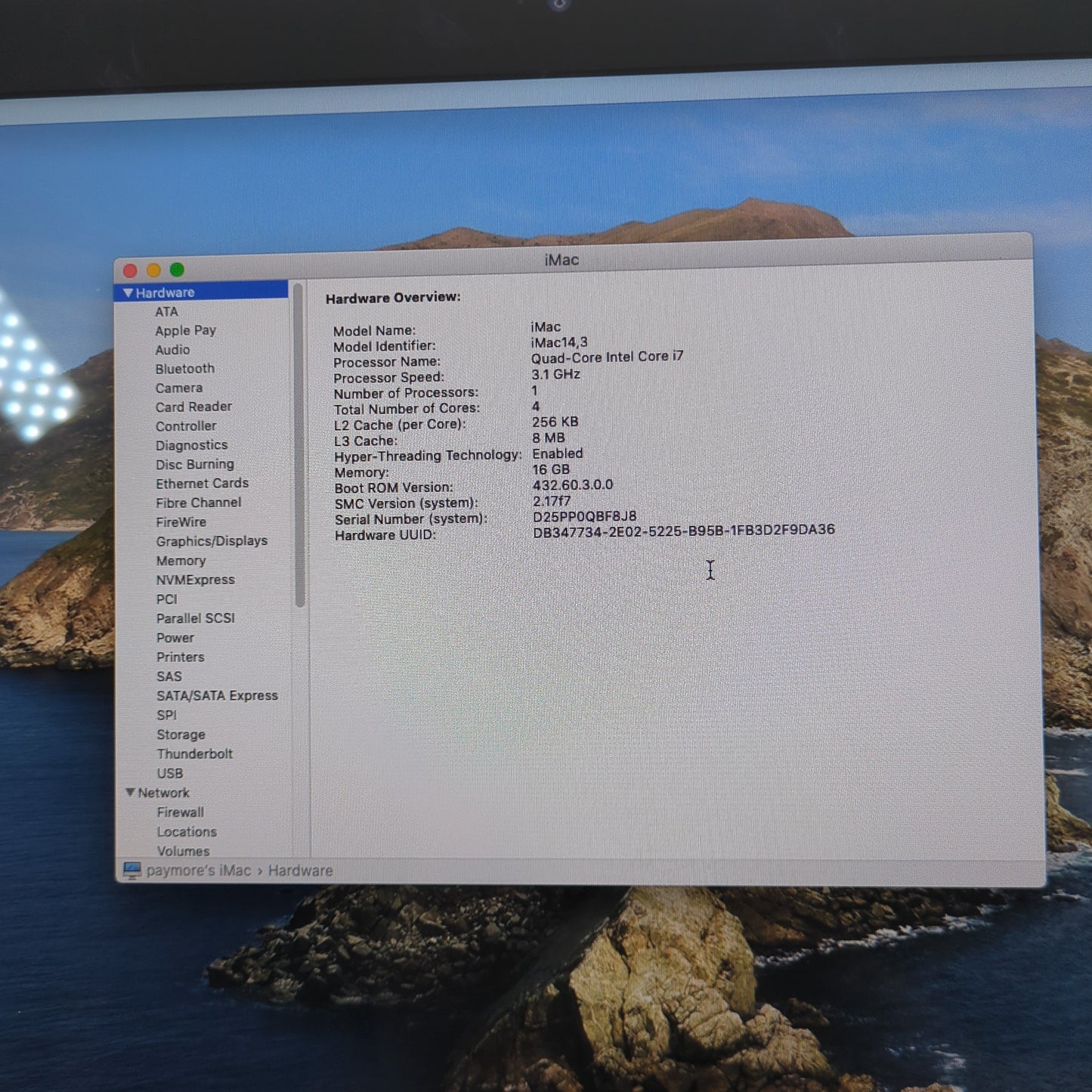This screenshot has height=1092, width=1092.
Task: Select ATA in the sidebar
Action: click(166, 311)
